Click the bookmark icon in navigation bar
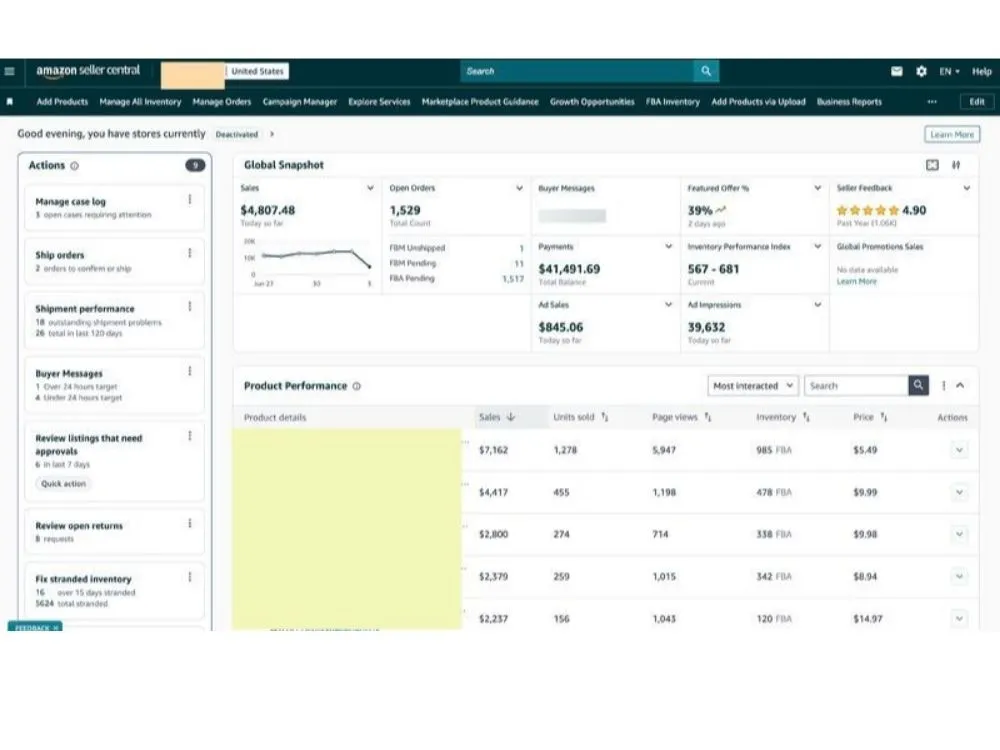1000x750 pixels. [x=10, y=101]
